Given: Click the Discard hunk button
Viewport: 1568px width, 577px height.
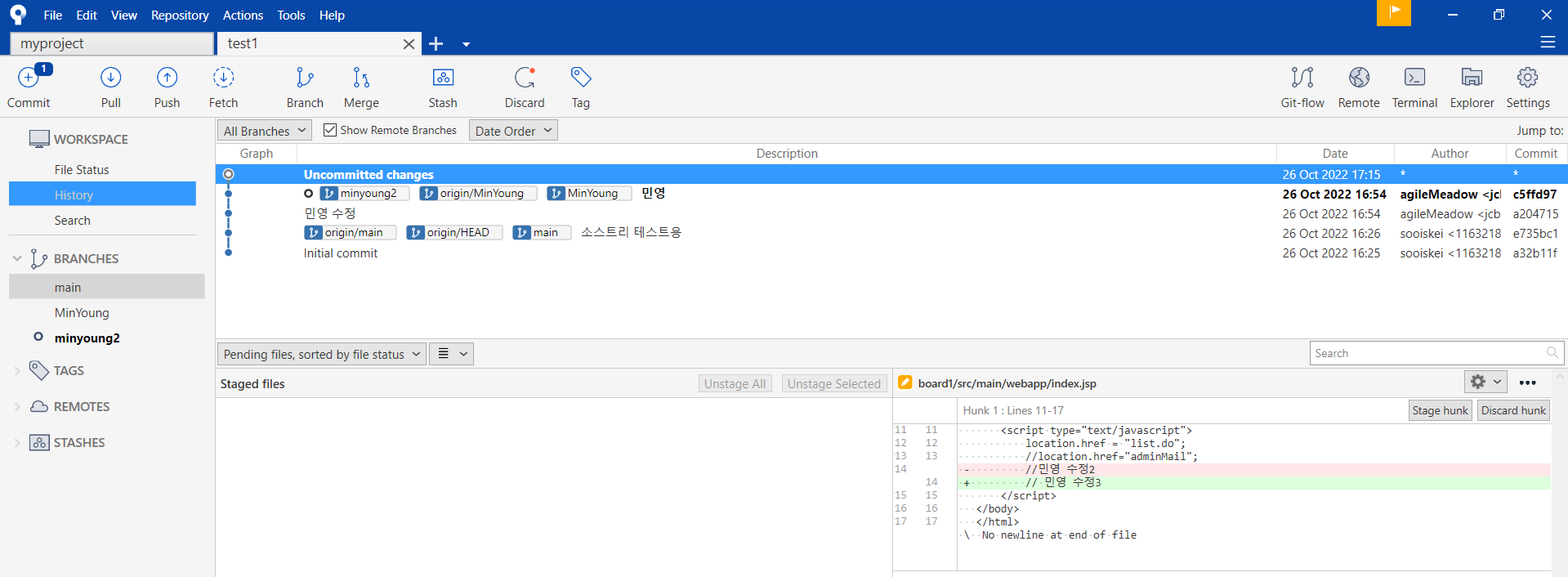Looking at the screenshot, I should (x=1513, y=410).
